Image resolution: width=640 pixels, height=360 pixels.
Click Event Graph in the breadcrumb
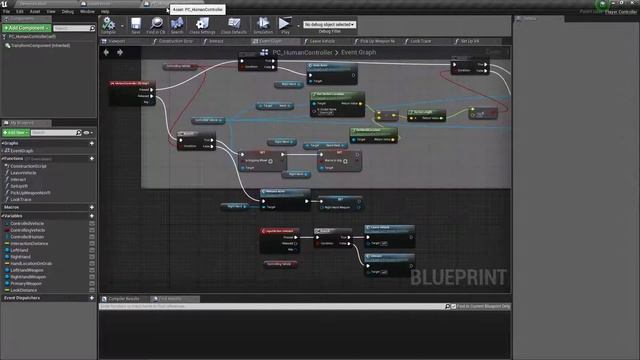tap(358, 52)
